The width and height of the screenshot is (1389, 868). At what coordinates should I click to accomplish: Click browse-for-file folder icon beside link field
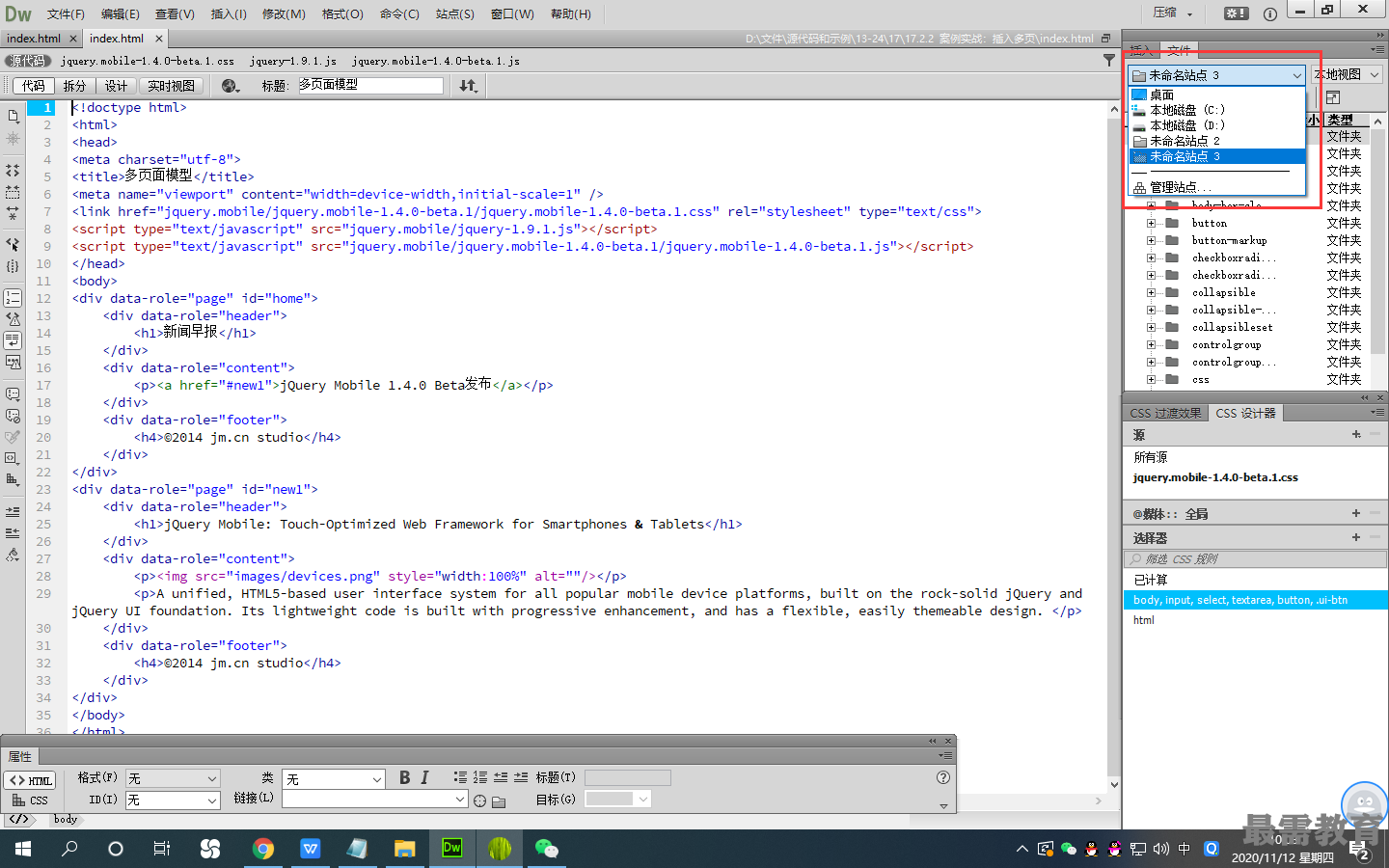click(x=499, y=800)
